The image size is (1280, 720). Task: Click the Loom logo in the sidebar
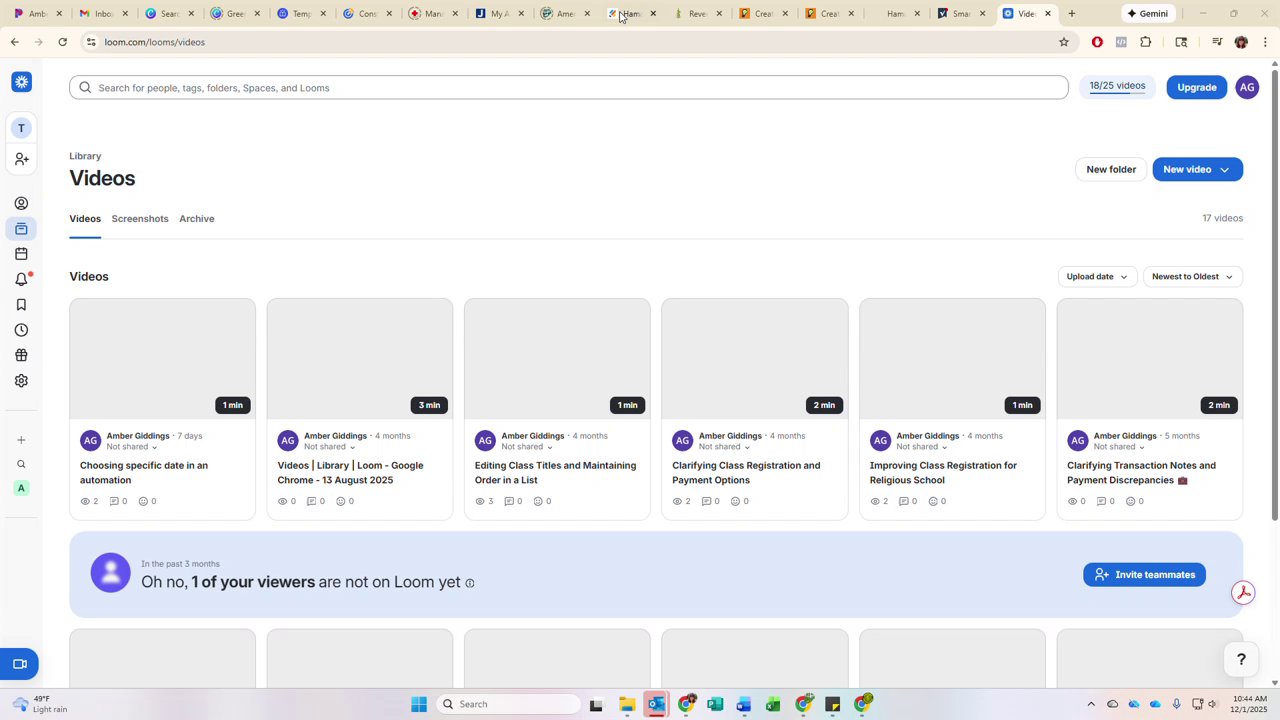21,82
